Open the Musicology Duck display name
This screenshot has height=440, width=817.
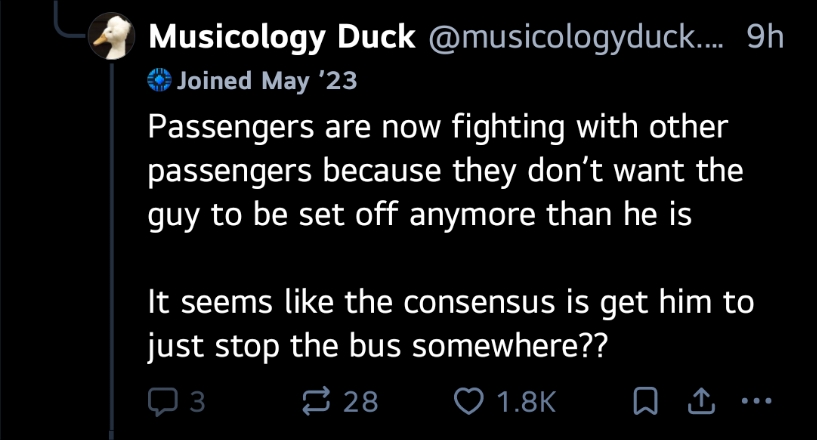281,38
